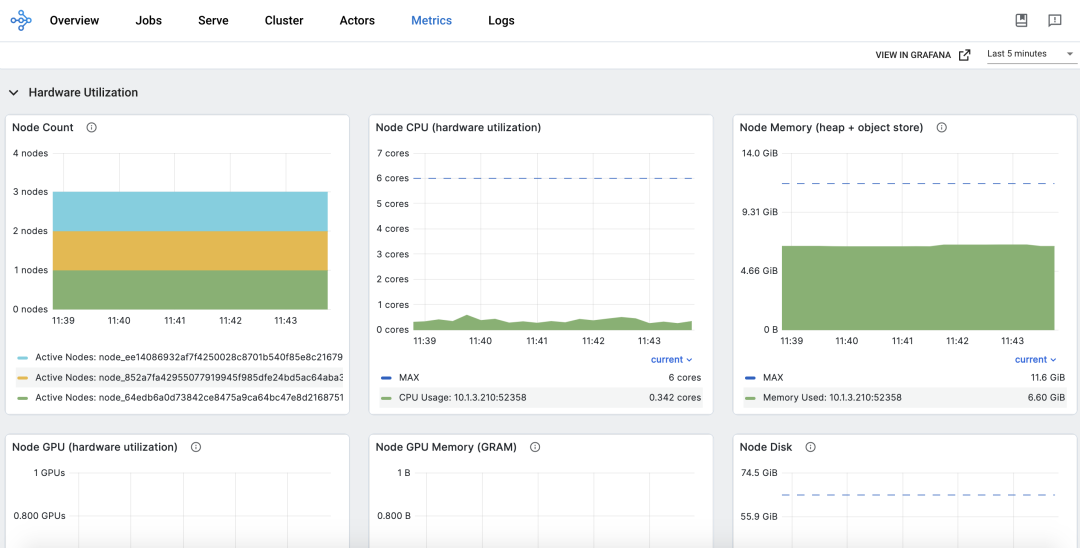
Task: Go to the Logs tab
Action: [x=501, y=21]
